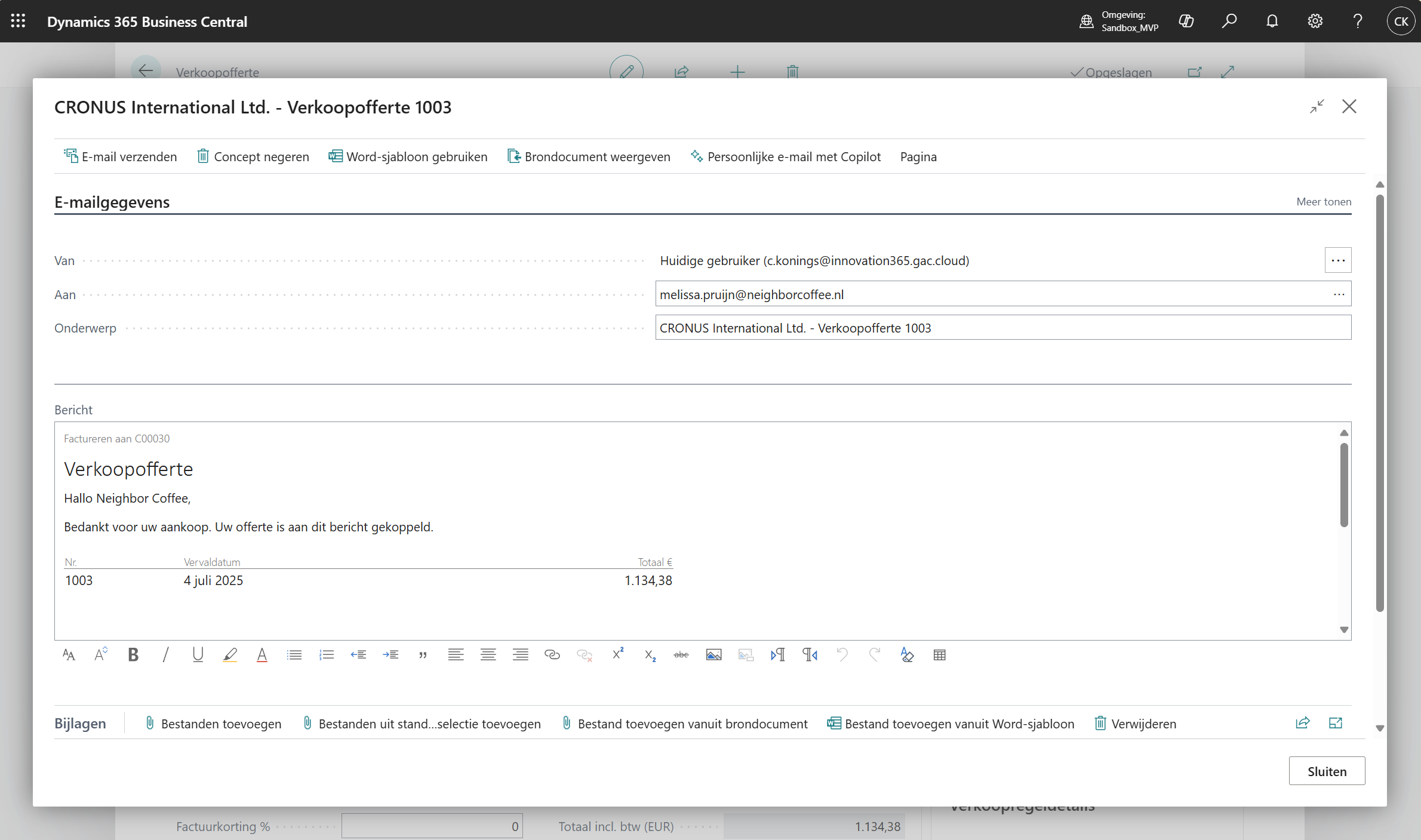This screenshot has width=1421, height=840.
Task: Toggle superscript formatting
Action: [618, 654]
